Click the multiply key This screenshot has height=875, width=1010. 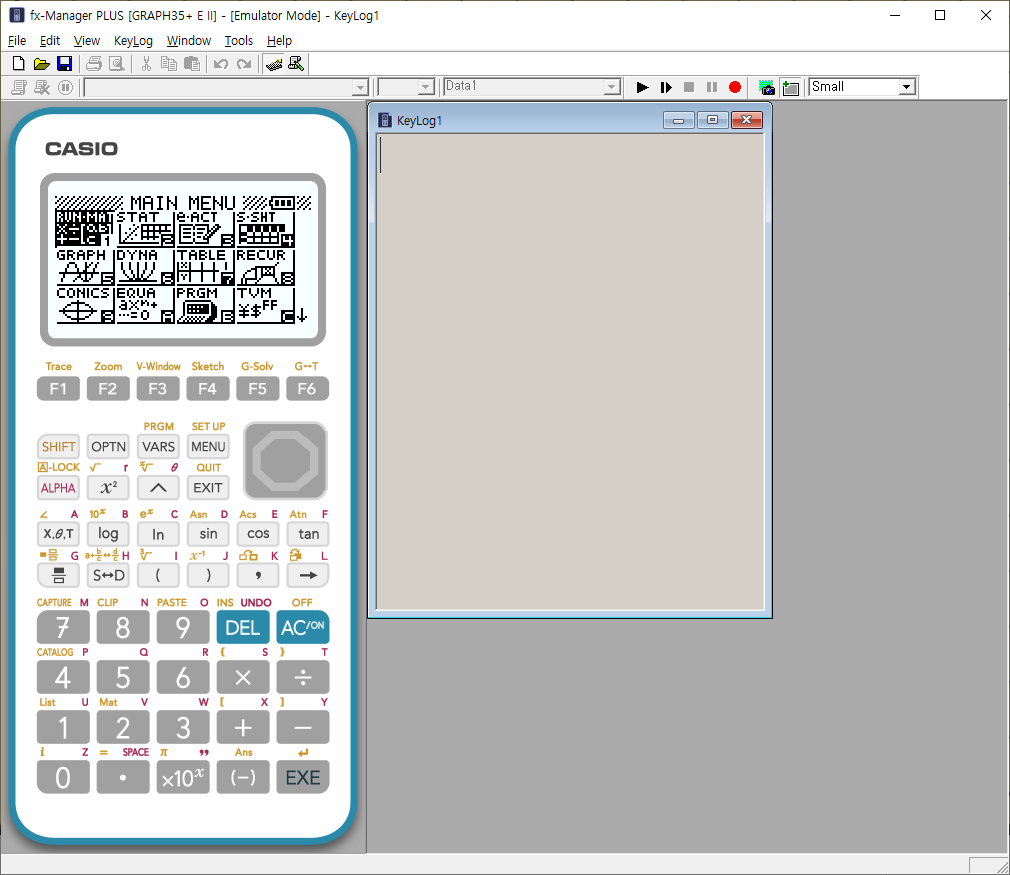click(x=243, y=677)
